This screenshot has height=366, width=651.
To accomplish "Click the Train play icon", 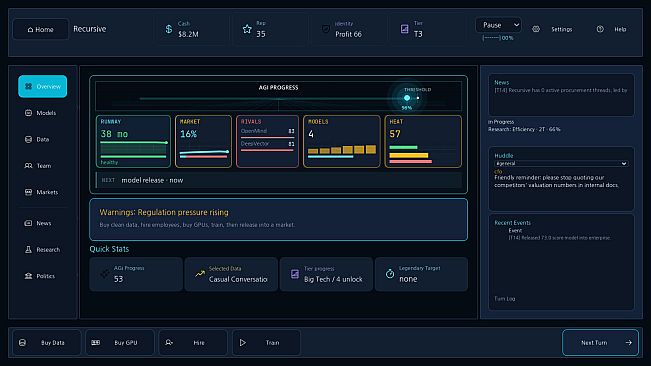I will point(243,343).
